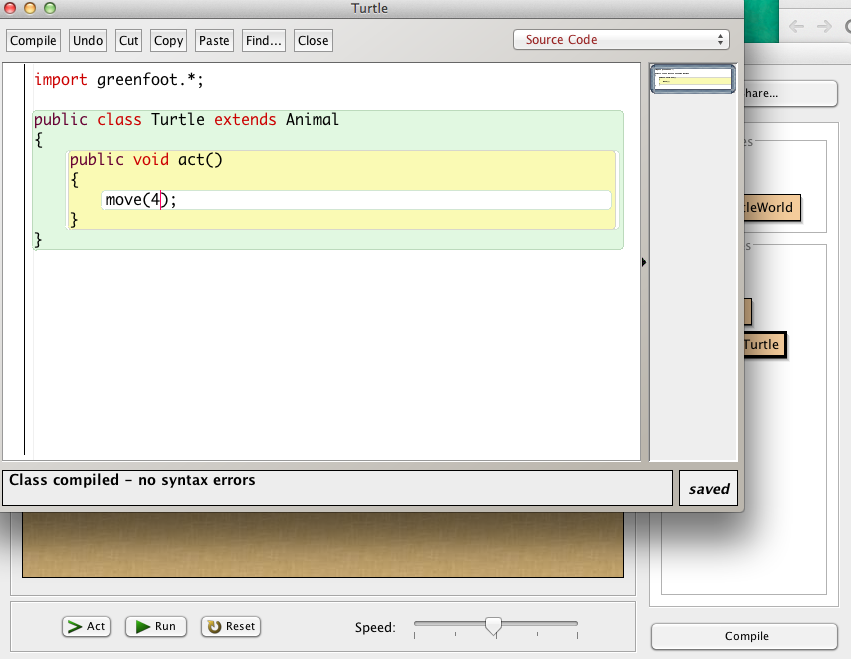Click the Paste button
Image resolution: width=851 pixels, height=659 pixels.
click(x=214, y=41)
